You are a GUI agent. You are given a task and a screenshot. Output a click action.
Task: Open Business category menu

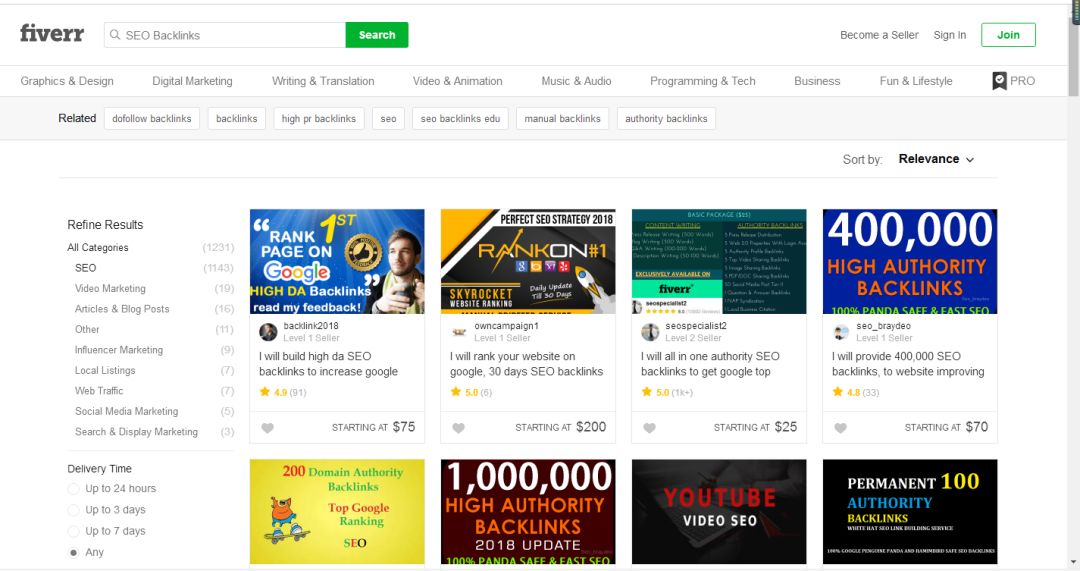(x=817, y=81)
